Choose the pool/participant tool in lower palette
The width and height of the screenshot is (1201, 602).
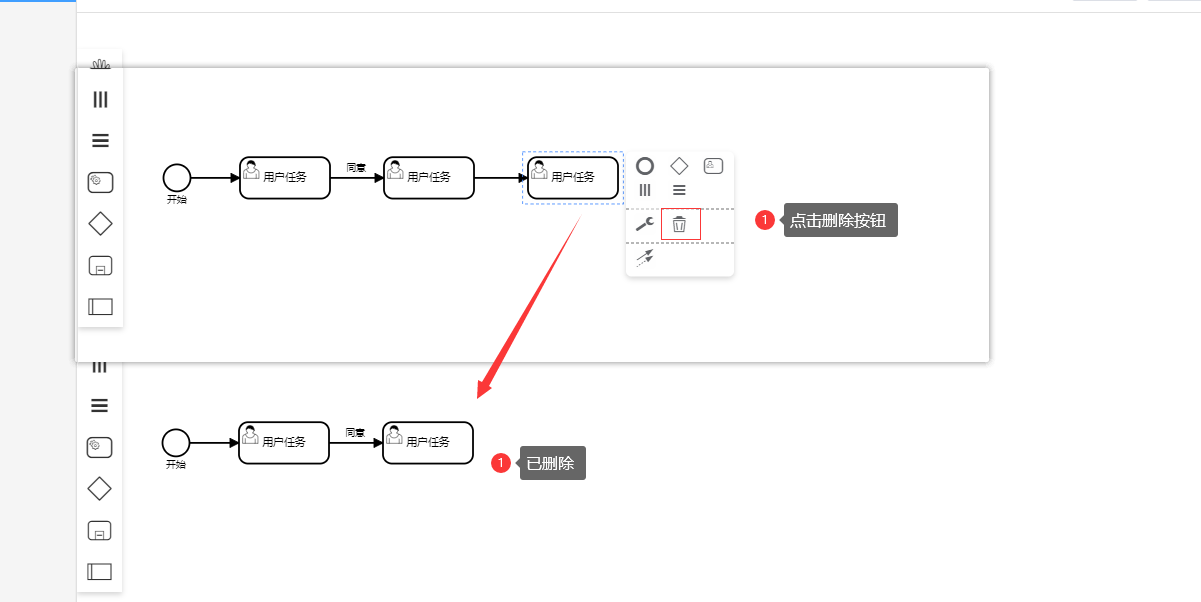click(99, 572)
